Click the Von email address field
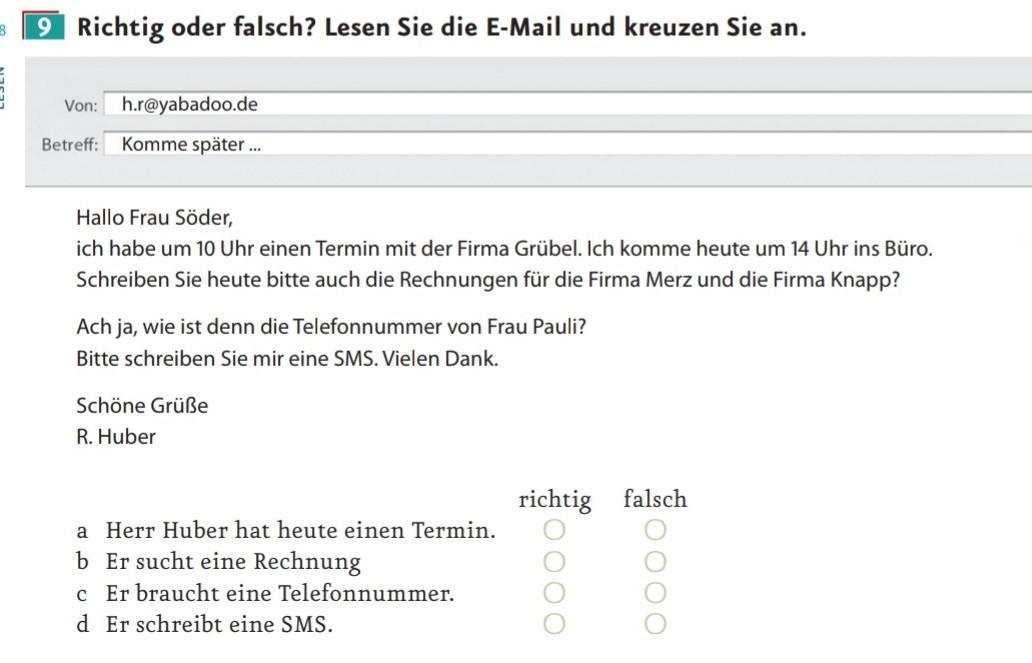1032x663 pixels. tap(567, 104)
